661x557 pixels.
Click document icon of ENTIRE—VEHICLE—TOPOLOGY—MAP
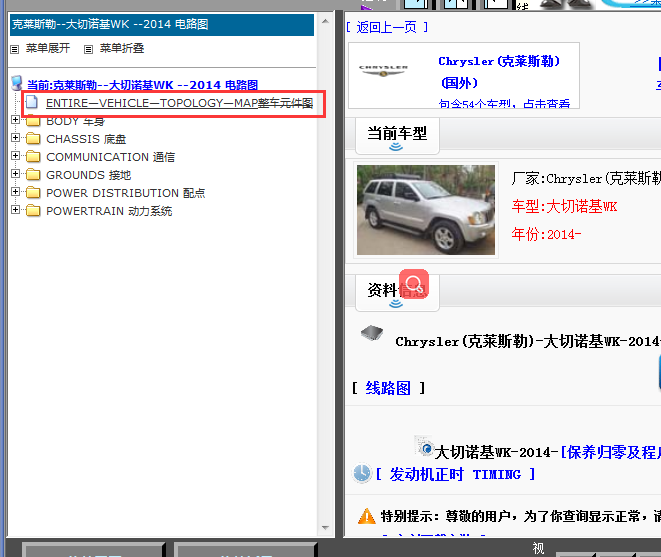tap(32, 102)
